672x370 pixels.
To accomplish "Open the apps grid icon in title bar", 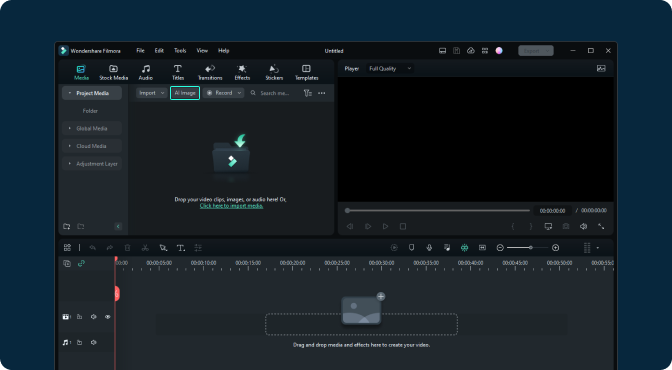I will [485, 51].
